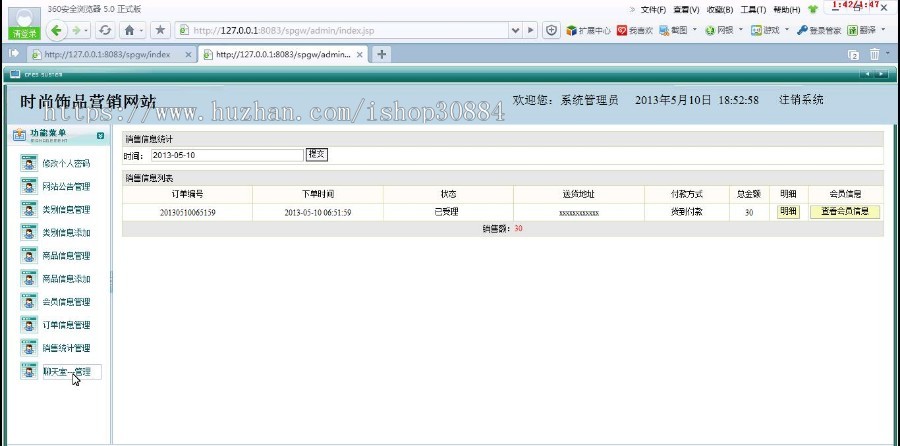Reload the page with the refresh icon
The image size is (900, 446).
pyautogui.click(x=104, y=30)
